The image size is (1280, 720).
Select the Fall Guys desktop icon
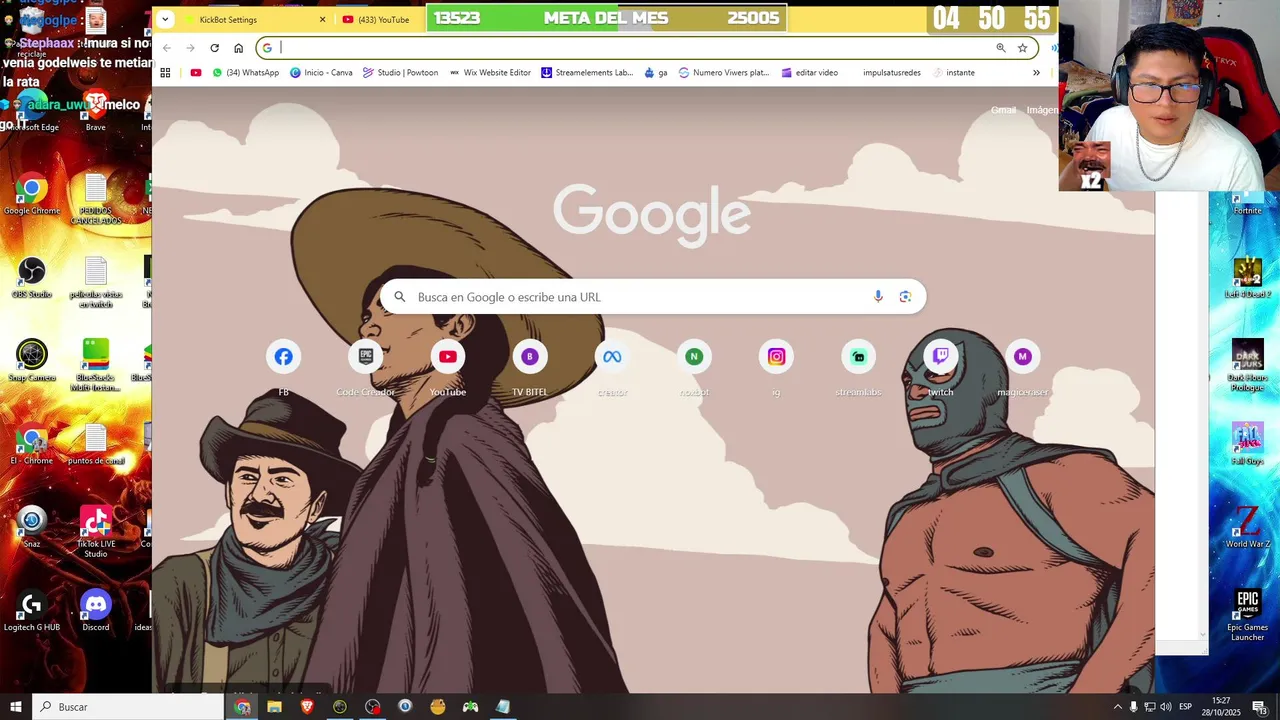[x=1247, y=444]
